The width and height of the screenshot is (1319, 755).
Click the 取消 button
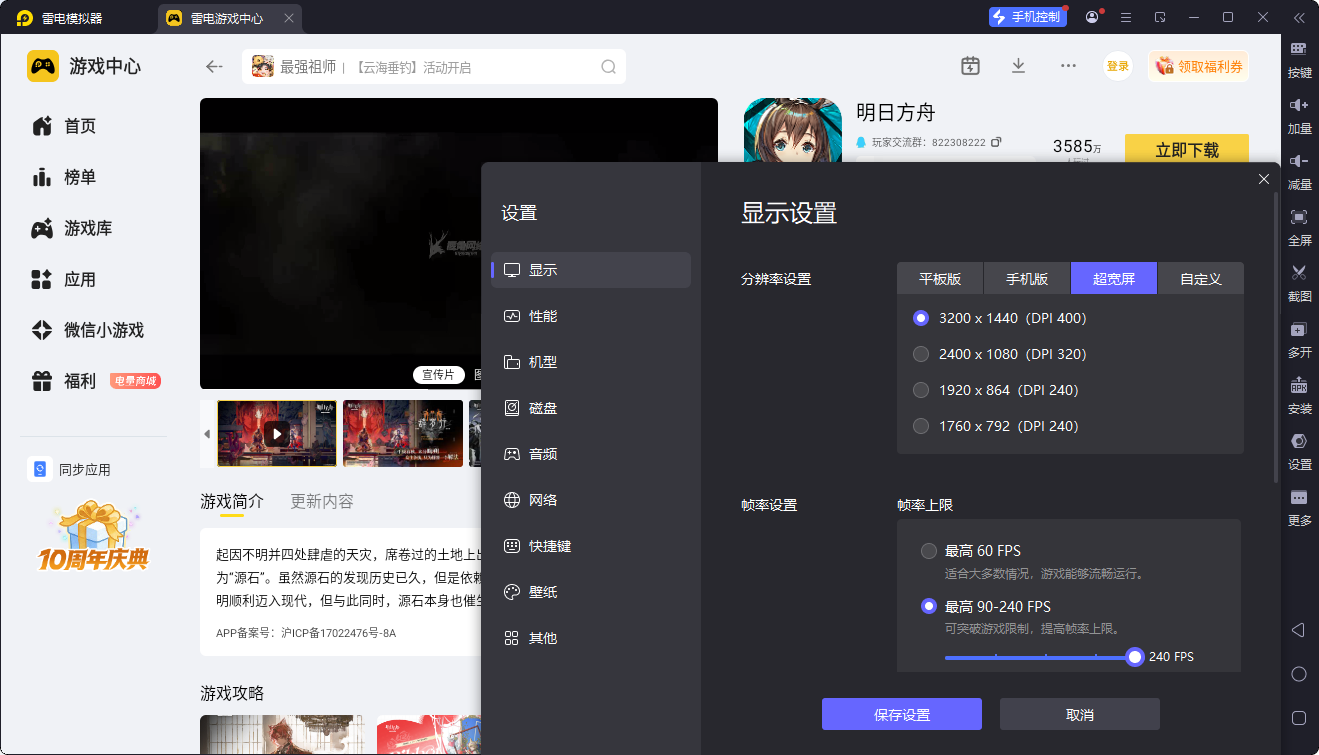click(x=1080, y=714)
